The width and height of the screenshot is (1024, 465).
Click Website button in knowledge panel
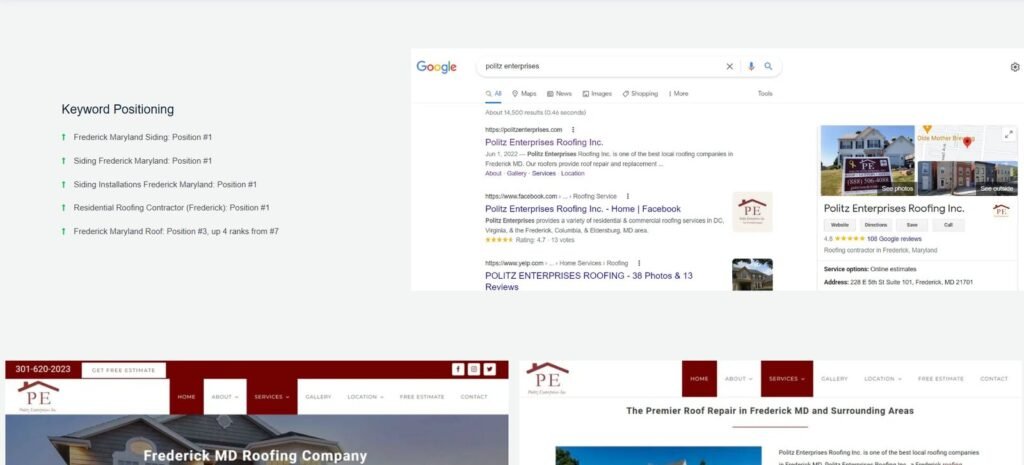pyautogui.click(x=840, y=225)
